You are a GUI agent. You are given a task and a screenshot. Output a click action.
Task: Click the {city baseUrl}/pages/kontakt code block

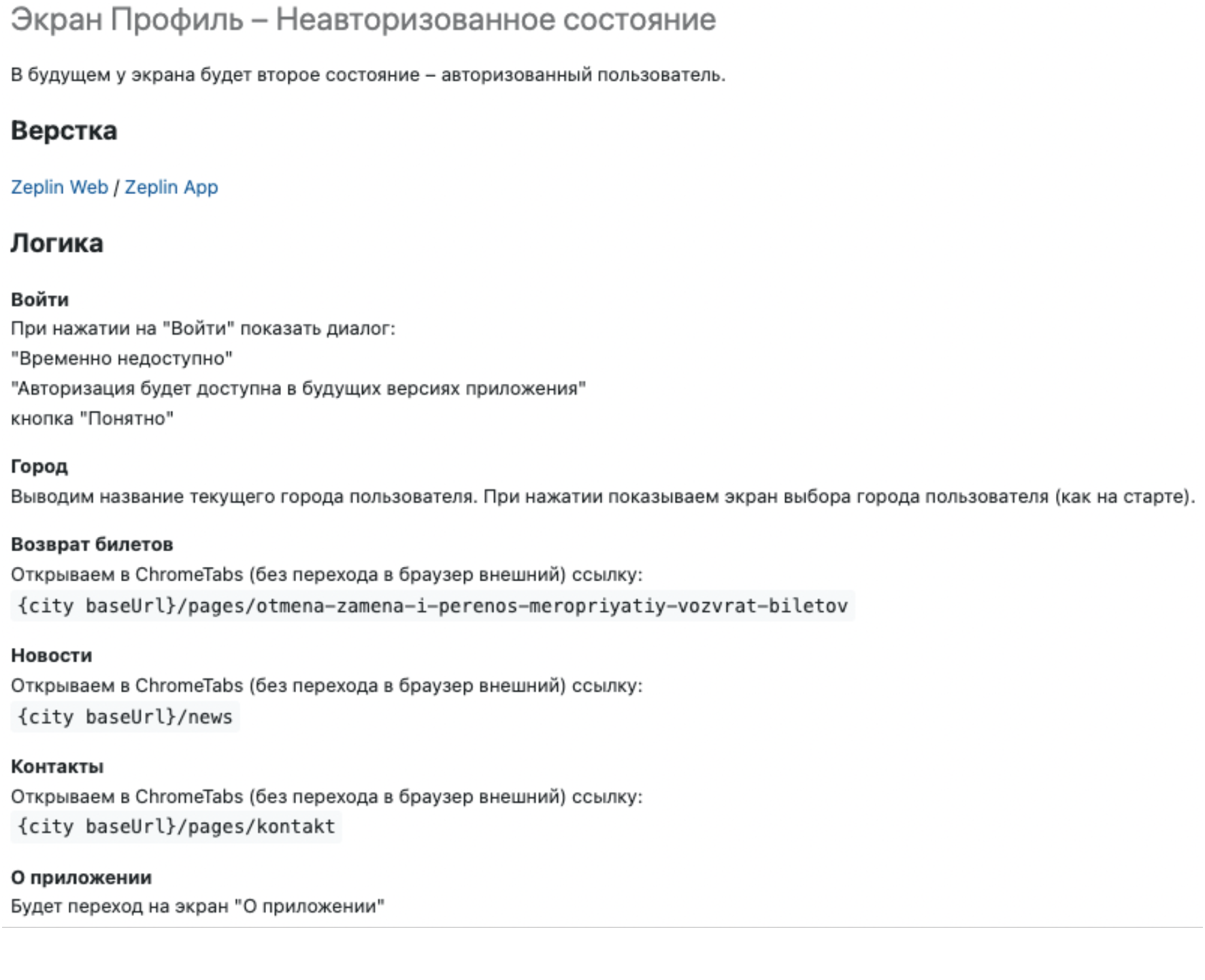coord(176,826)
